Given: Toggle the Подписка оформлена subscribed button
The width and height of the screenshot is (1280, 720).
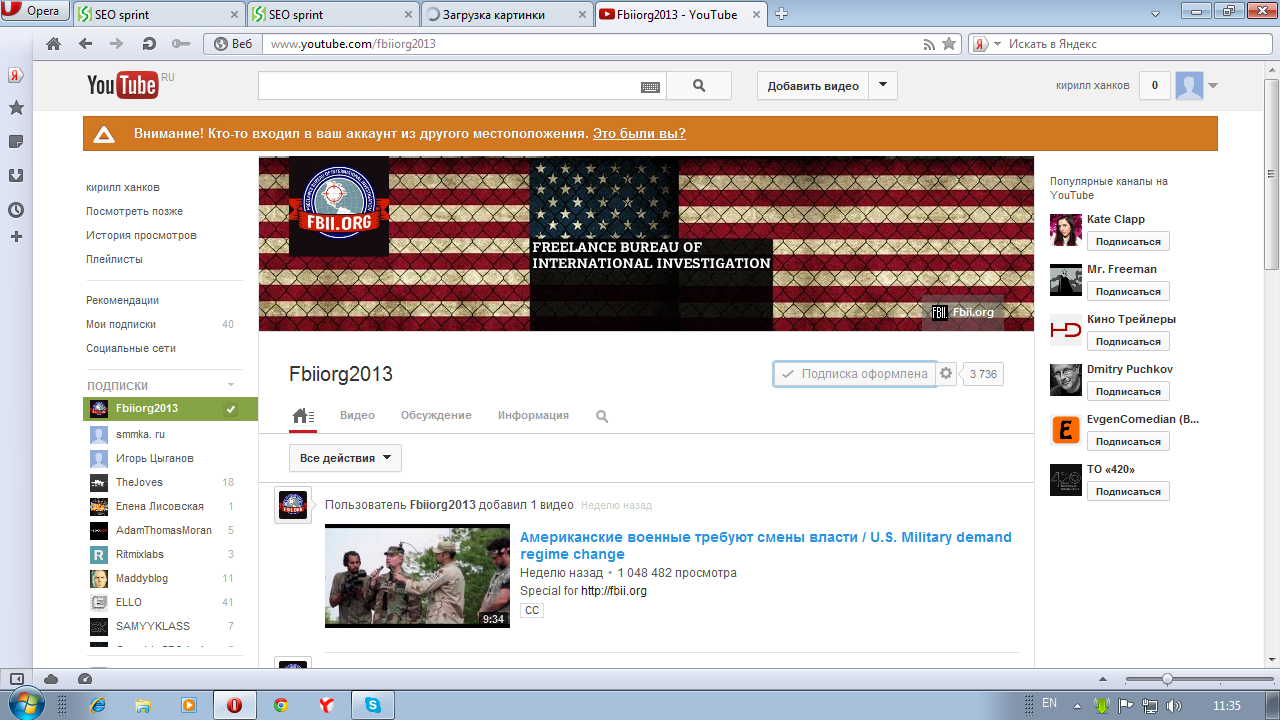Looking at the screenshot, I should click(x=855, y=374).
